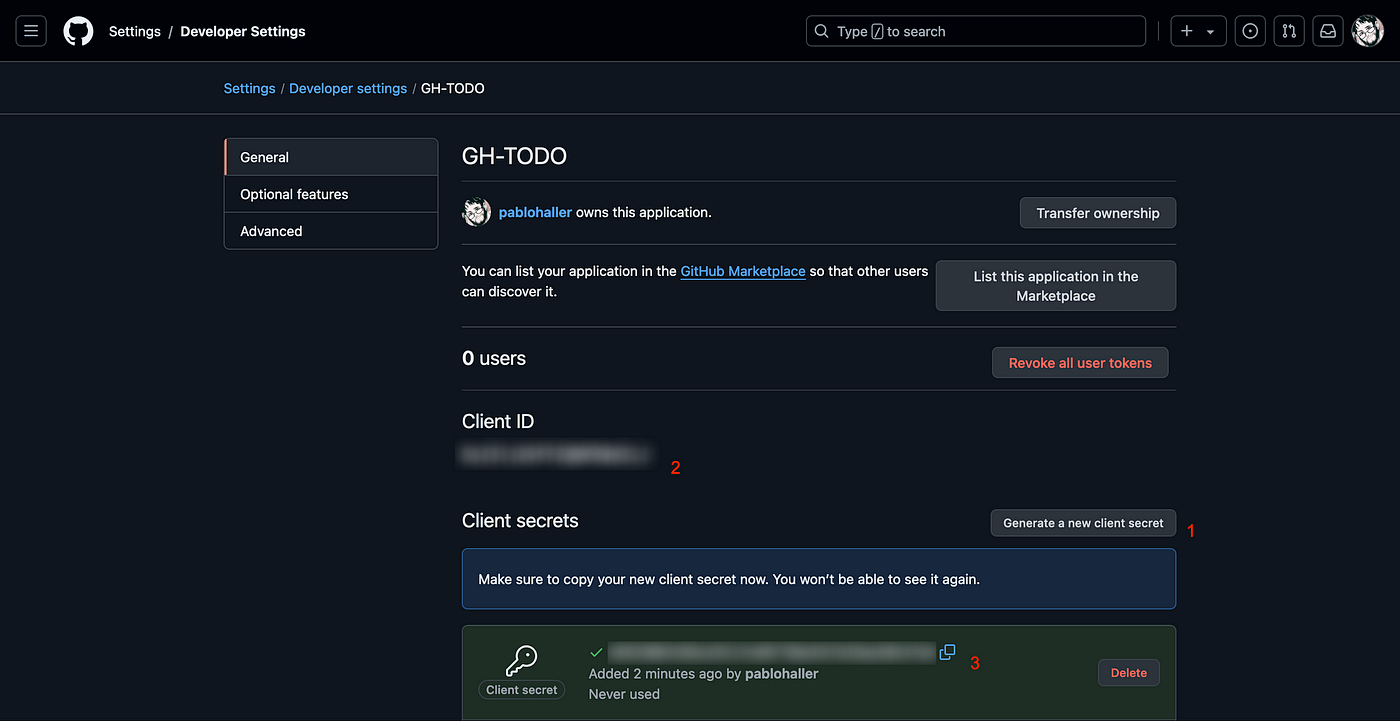Select the General sidebar tab
Screen dimensions: 1400x721
(331, 157)
